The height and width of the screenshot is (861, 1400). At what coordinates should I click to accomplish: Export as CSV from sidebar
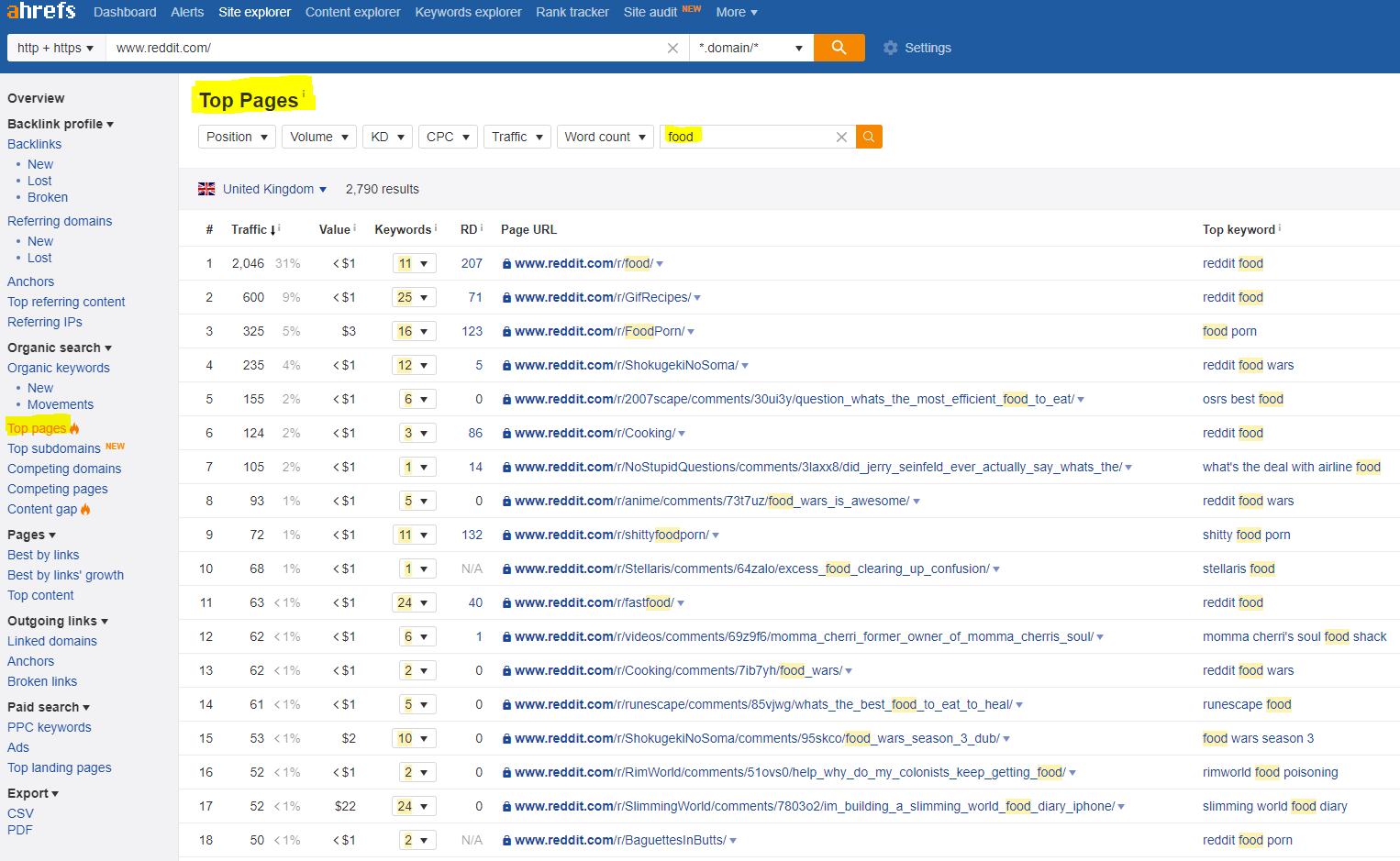[20, 813]
